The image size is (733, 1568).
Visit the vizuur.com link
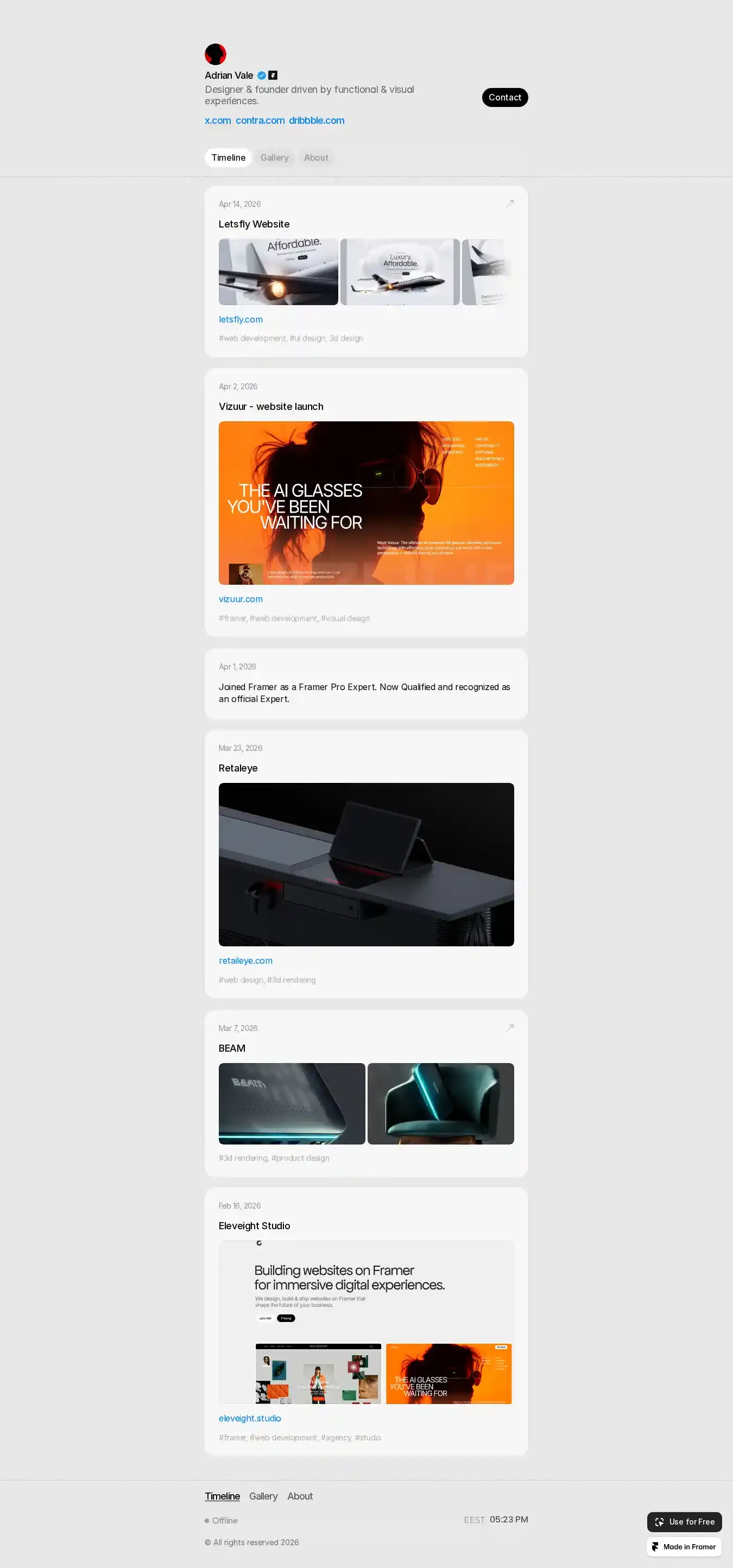click(241, 599)
